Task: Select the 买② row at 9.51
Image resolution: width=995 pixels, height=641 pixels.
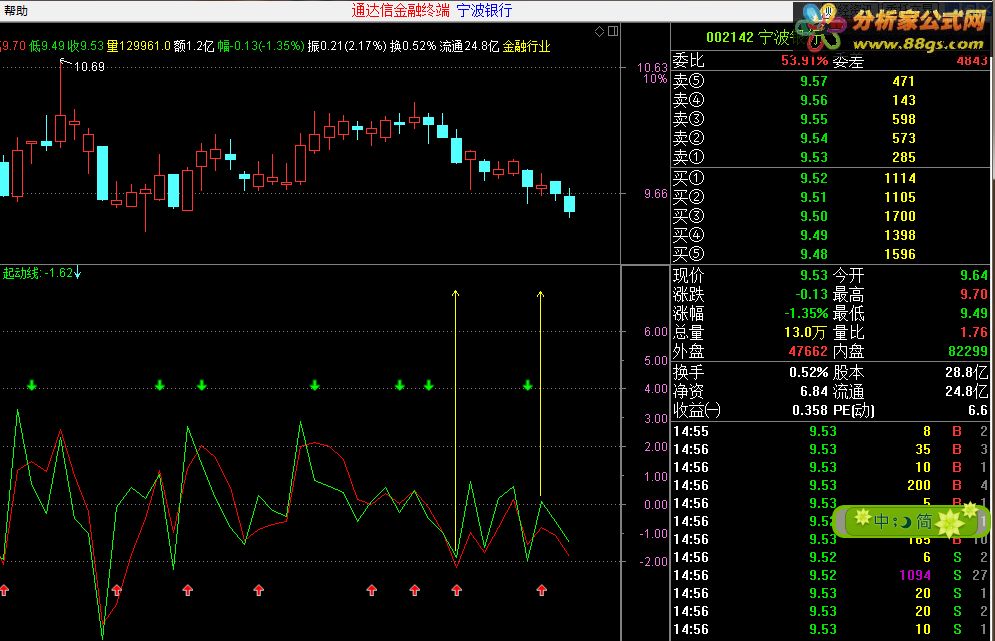Action: pyautogui.click(x=830, y=197)
